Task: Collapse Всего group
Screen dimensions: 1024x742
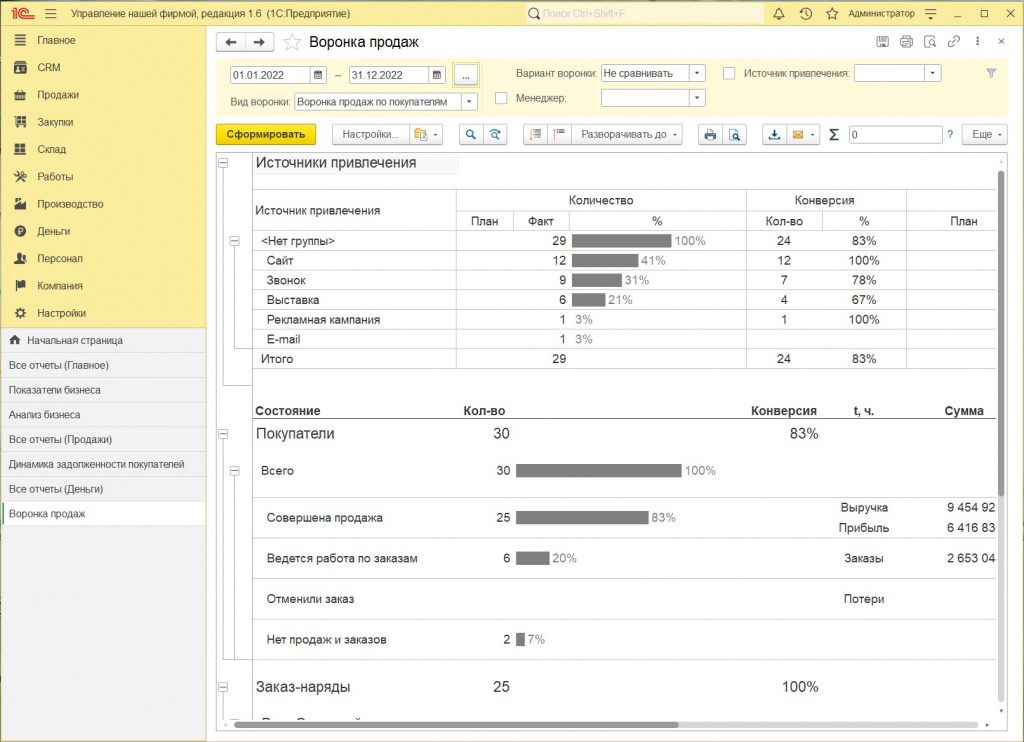Action: pos(234,471)
